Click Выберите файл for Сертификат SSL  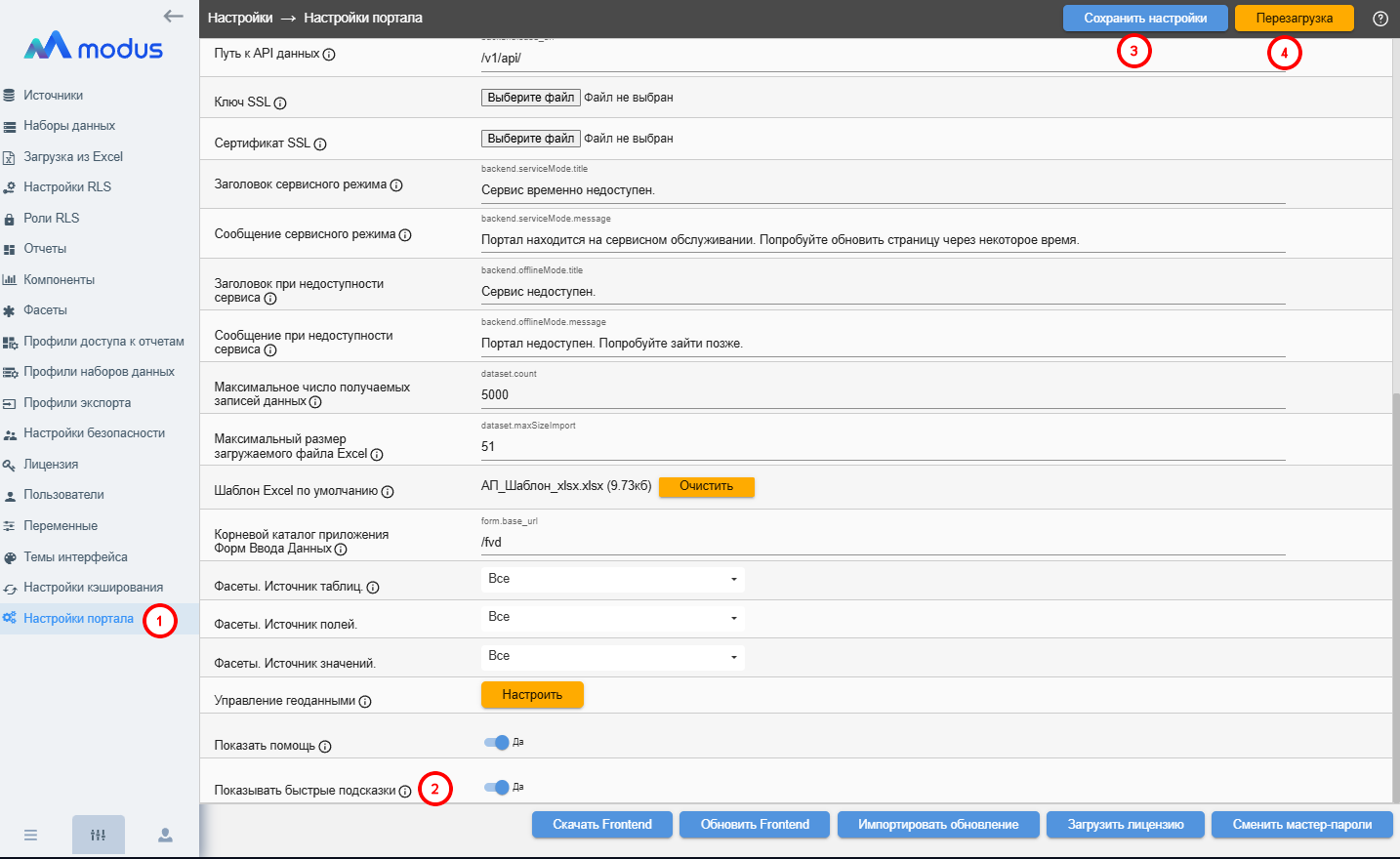pos(530,139)
